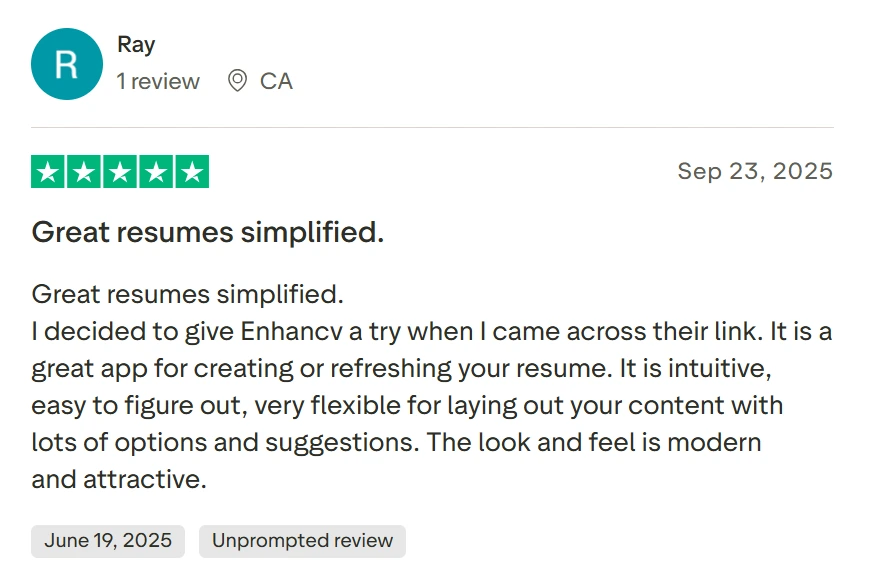Click the round 'R' user avatar
This screenshot has height=570, width=870.
(67, 64)
